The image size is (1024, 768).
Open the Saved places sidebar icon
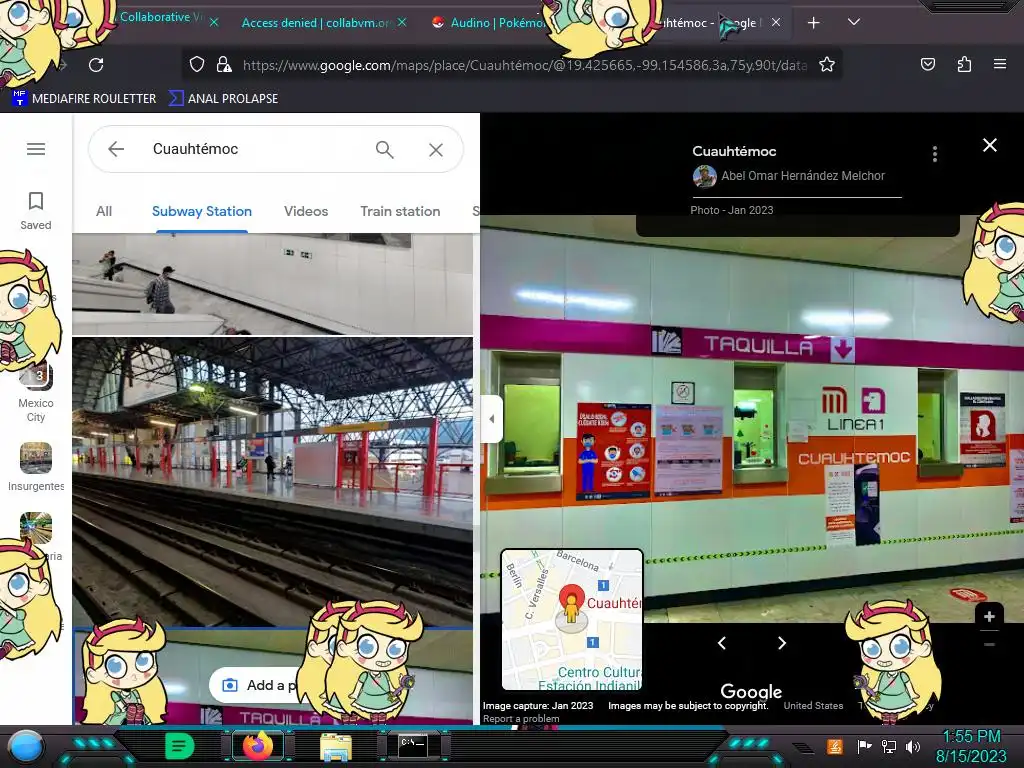click(x=36, y=210)
